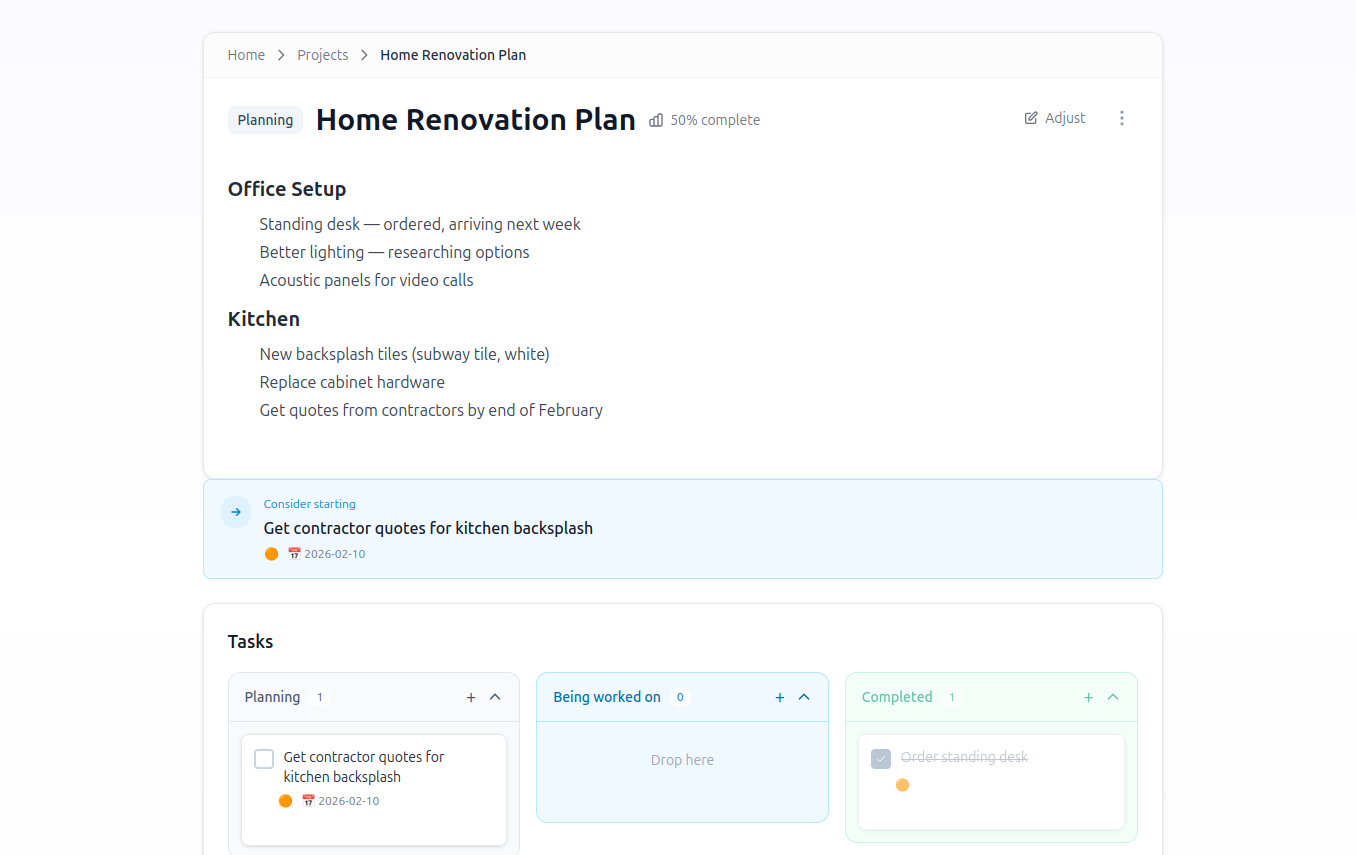Click the Completed column title

click(x=897, y=697)
